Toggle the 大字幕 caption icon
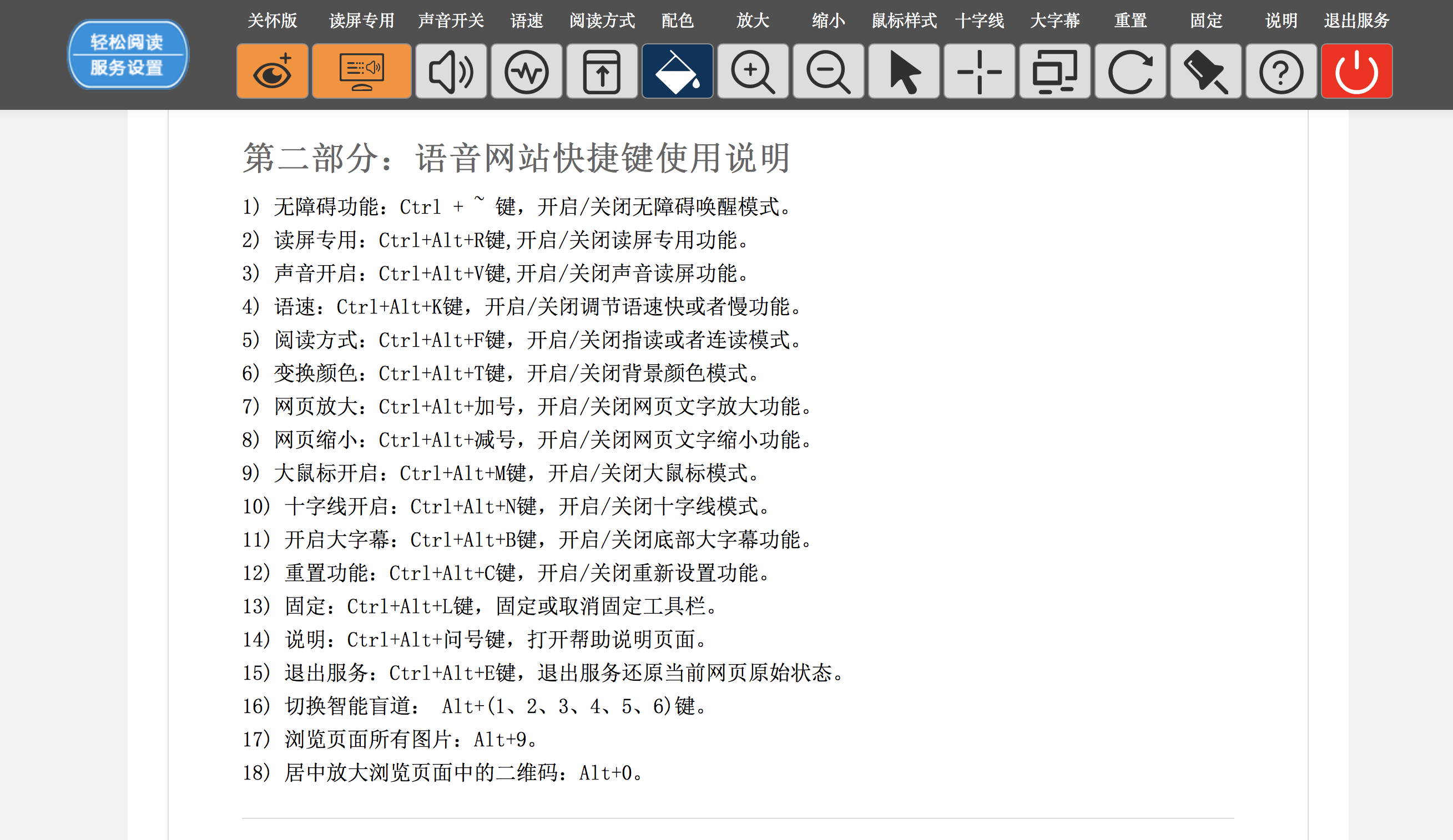Viewport: 1453px width, 840px height. point(1055,72)
